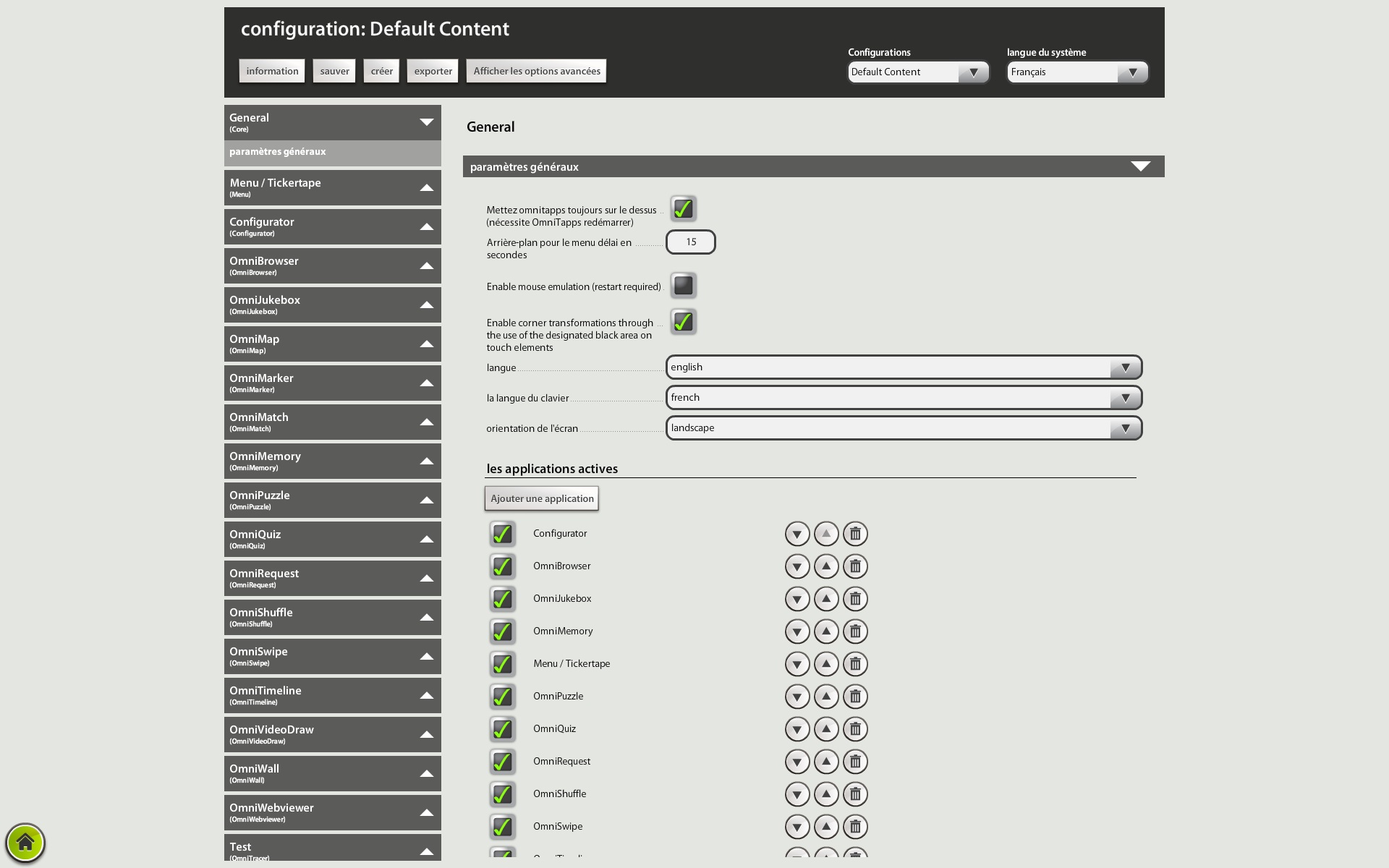Uncheck Configurator in active applications
The image size is (1389, 868).
click(502, 535)
